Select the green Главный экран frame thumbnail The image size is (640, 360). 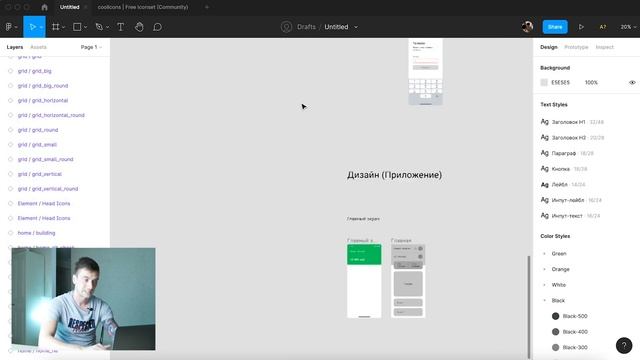364,281
